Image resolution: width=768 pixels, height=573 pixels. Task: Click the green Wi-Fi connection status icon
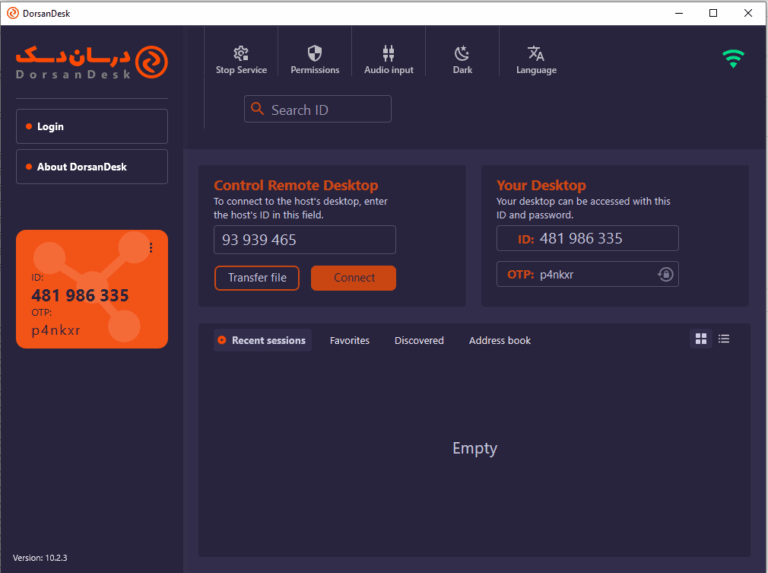733,59
